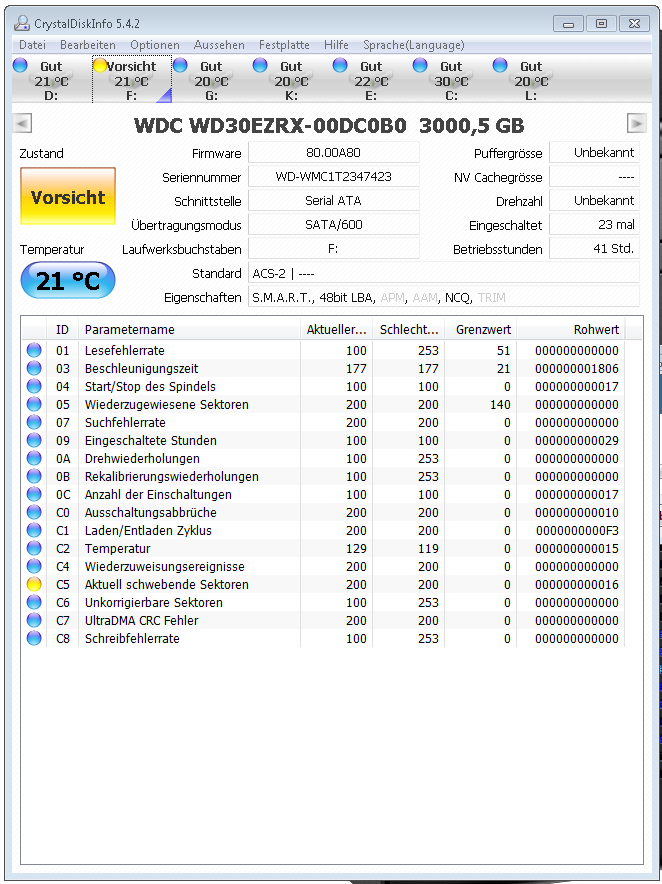Click status icon for Temperatur attribute row

[x=34, y=549]
